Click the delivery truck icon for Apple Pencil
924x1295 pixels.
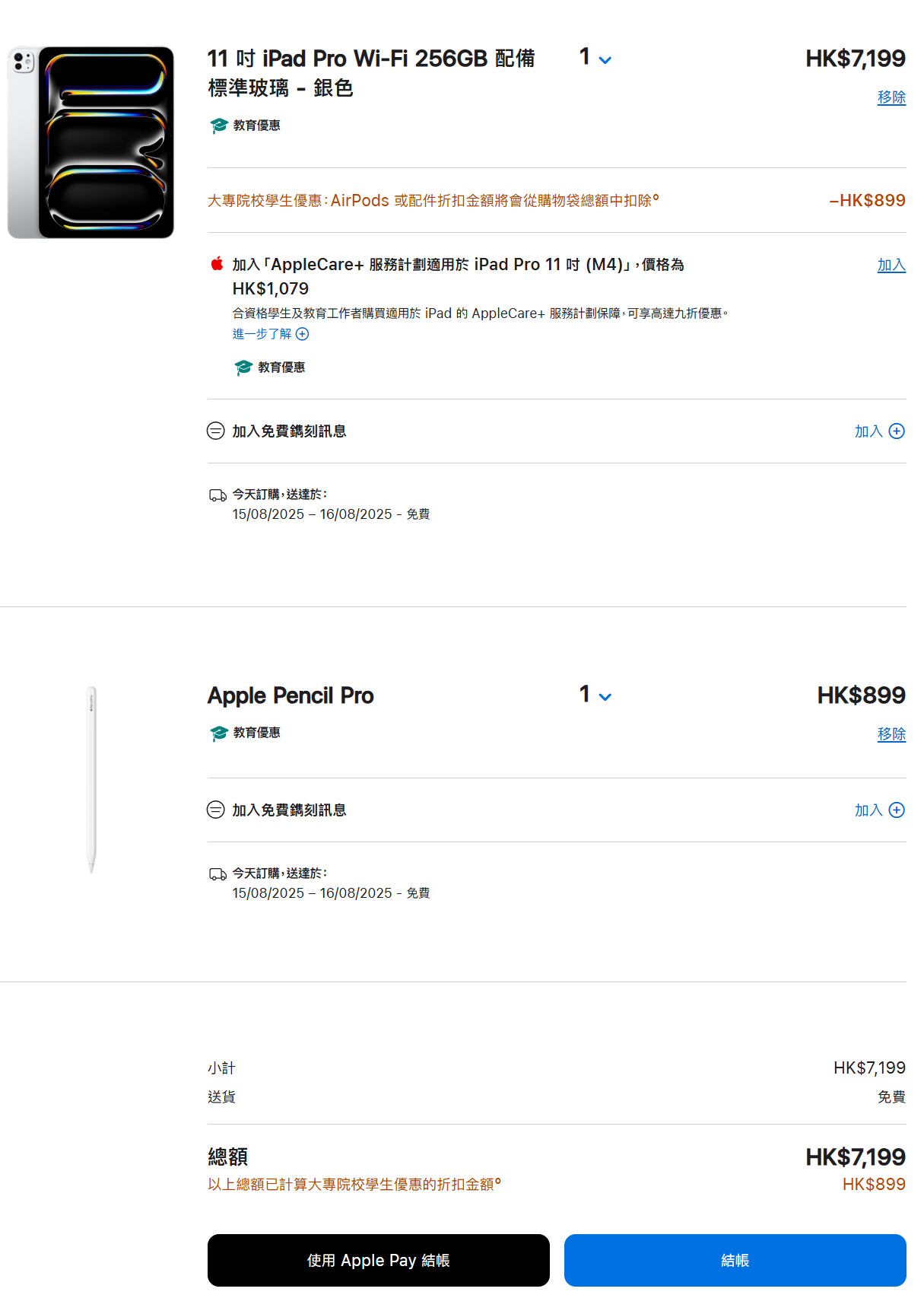[218, 874]
